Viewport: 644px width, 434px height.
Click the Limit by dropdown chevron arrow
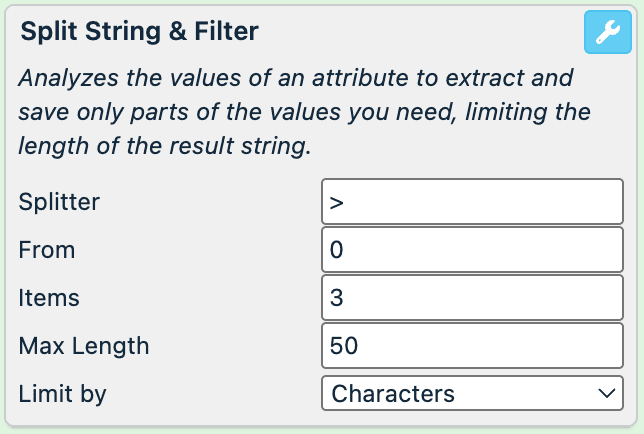[606, 393]
